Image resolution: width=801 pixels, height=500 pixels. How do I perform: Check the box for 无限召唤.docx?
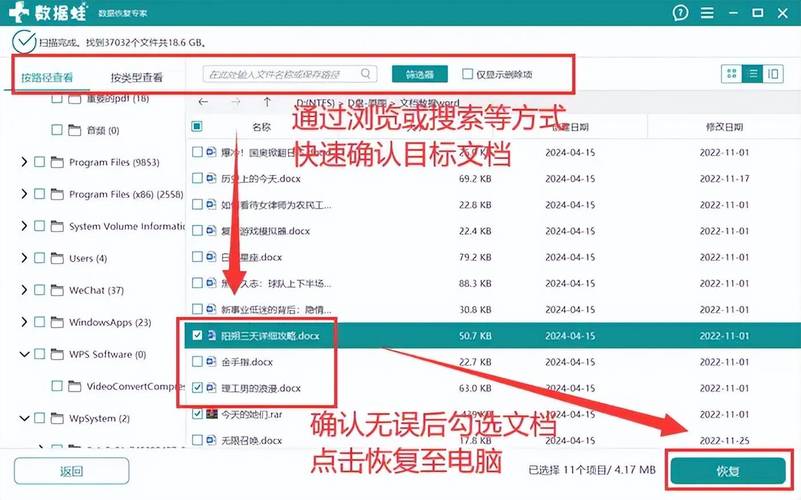pos(197,440)
